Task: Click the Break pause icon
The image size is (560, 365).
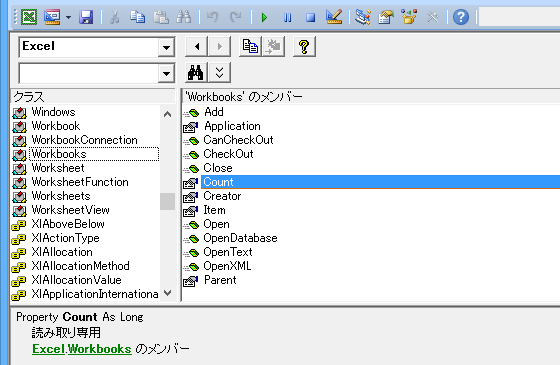Action: pos(288,17)
